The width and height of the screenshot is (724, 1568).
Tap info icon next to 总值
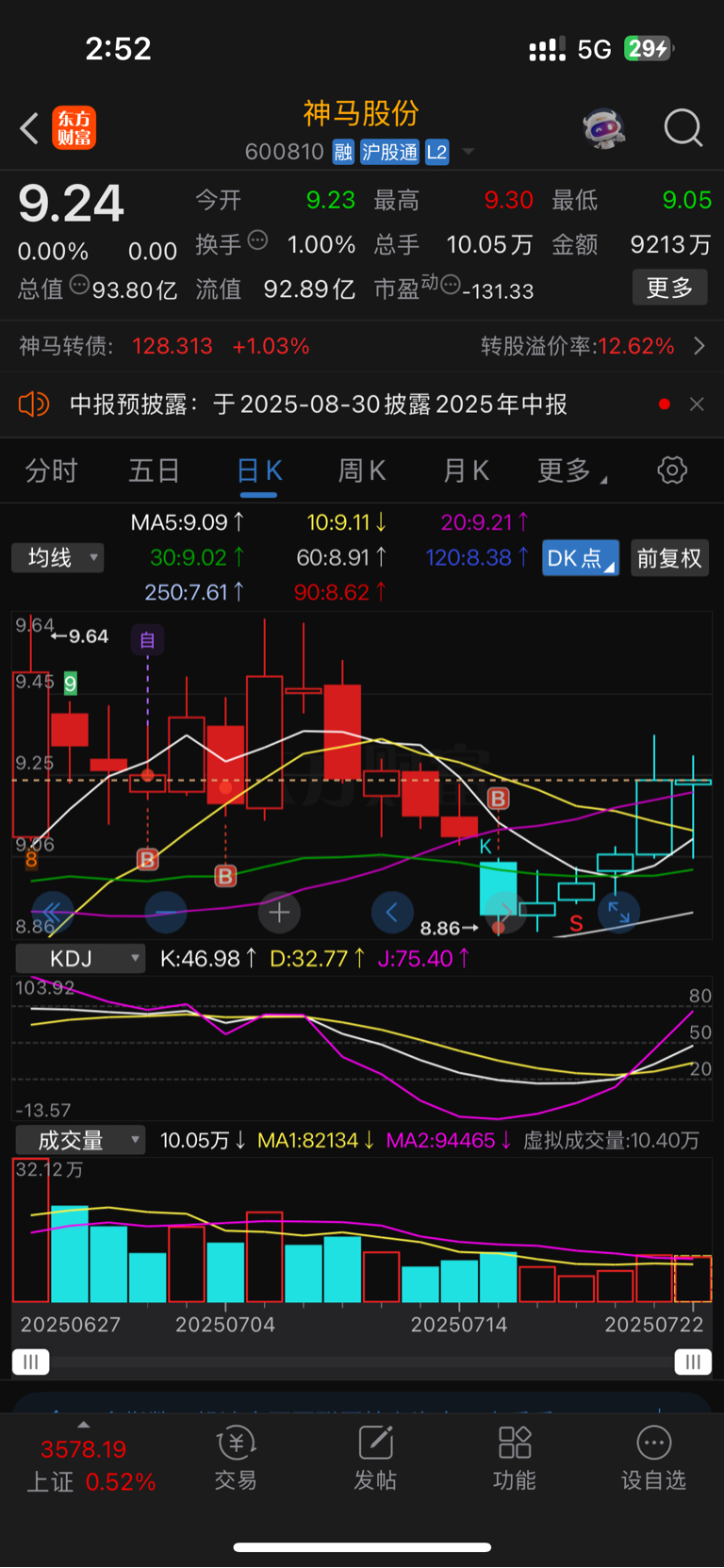pyautogui.click(x=79, y=285)
